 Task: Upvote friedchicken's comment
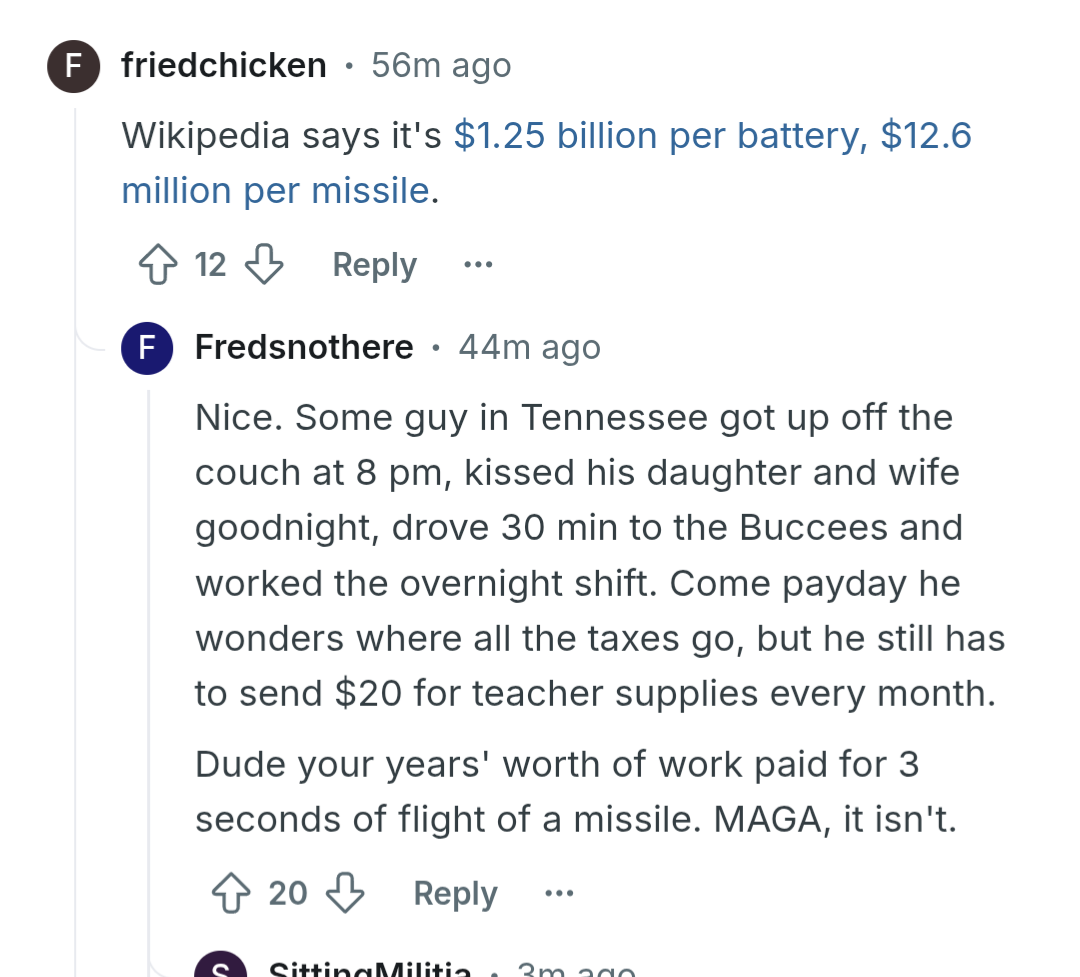[158, 265]
